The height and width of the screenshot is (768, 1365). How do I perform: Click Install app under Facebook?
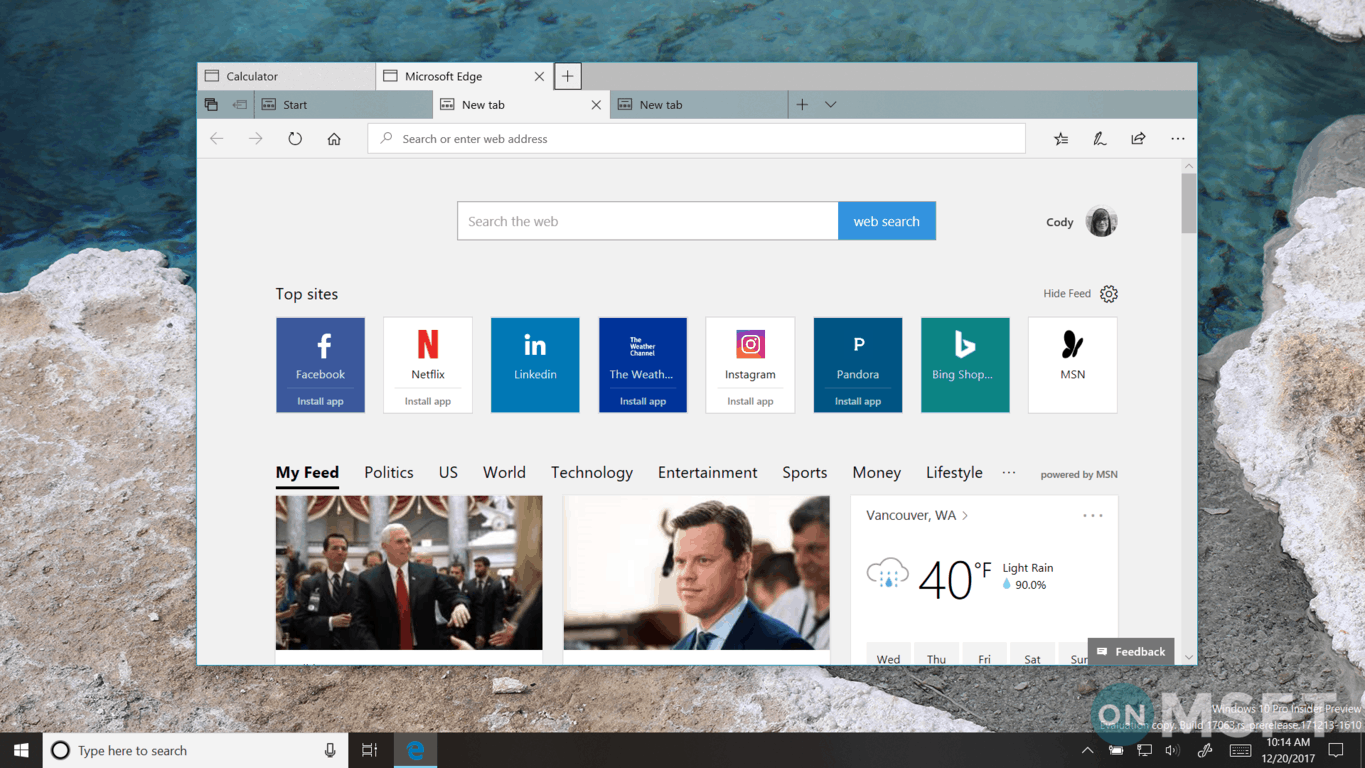tap(320, 401)
